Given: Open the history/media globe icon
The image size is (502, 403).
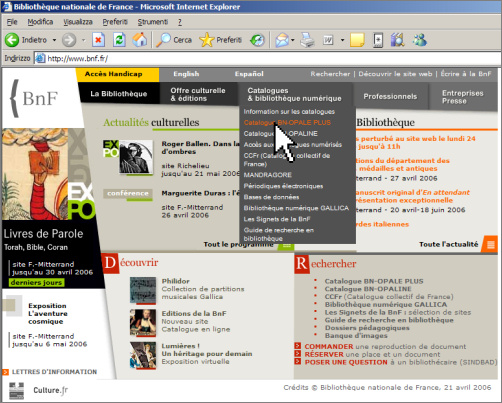Looking at the screenshot, I should (x=257, y=40).
